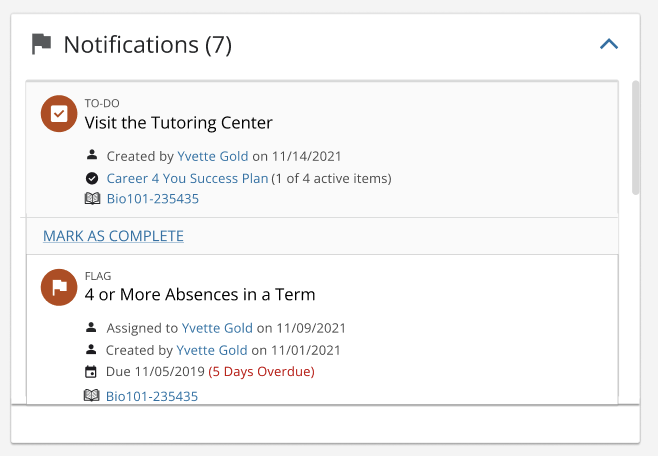Select the 4 or More Absences in a Term title
658x456 pixels.
pos(200,294)
